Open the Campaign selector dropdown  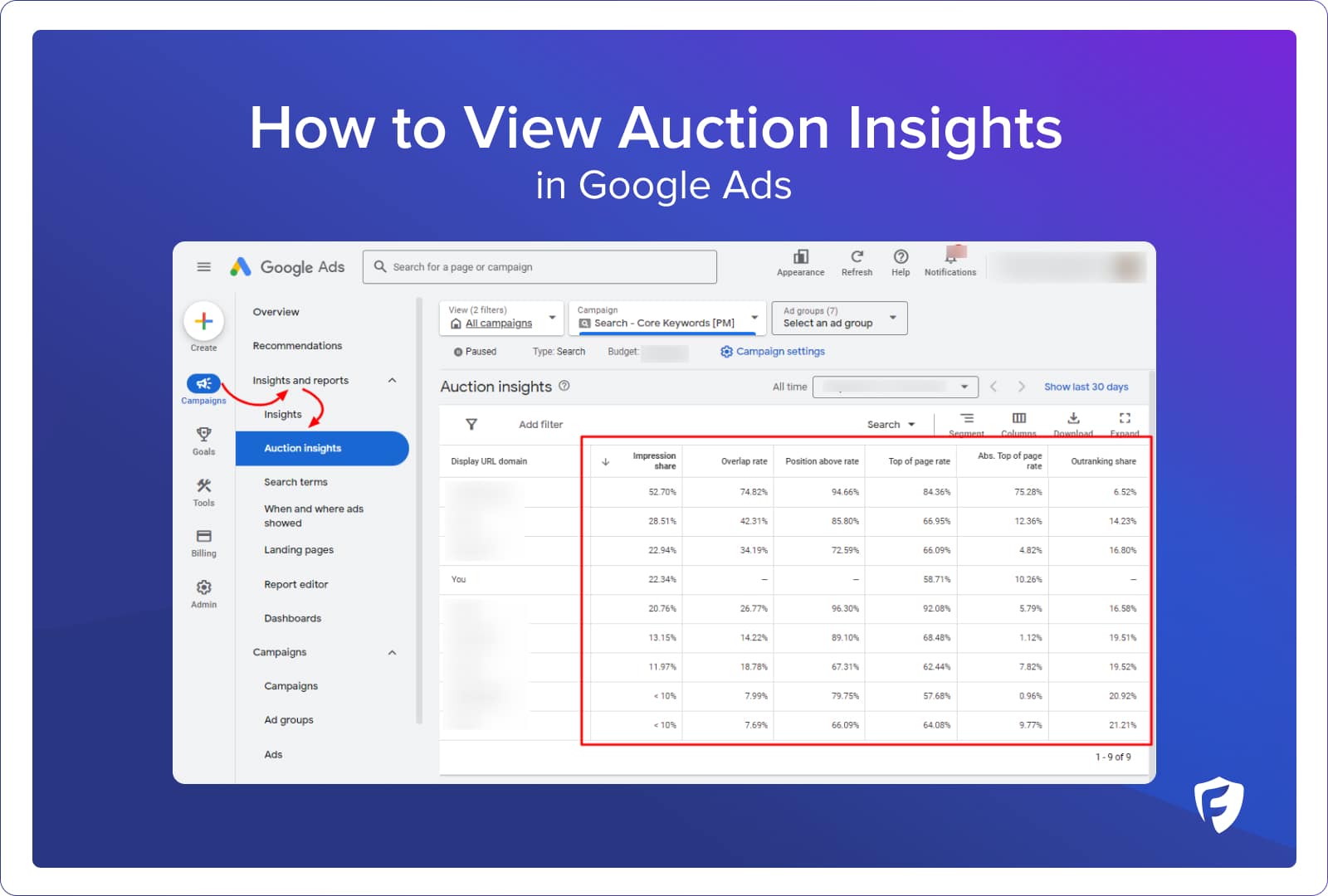pos(666,318)
